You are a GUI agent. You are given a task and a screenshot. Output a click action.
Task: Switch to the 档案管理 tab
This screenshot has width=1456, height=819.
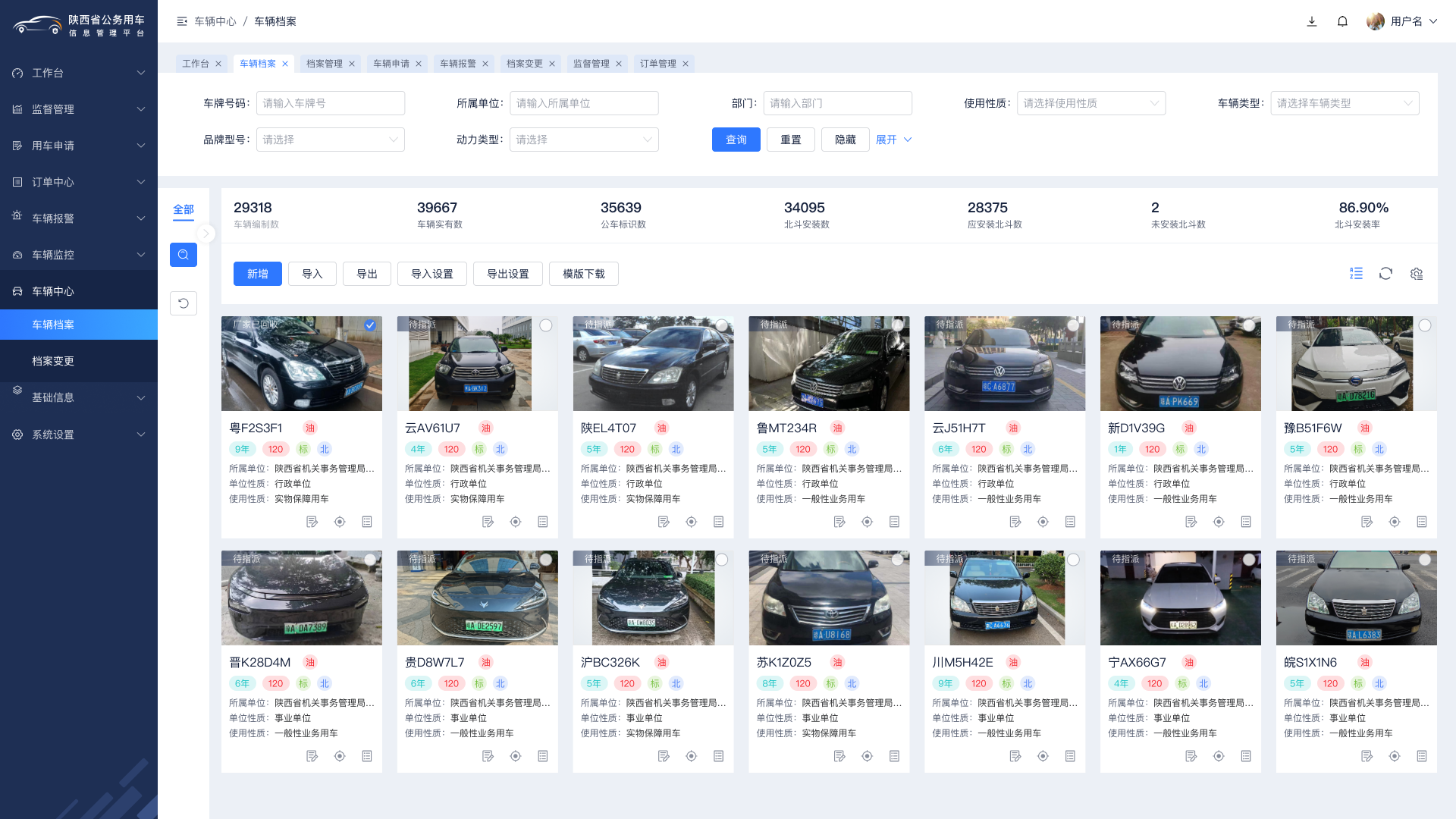(x=324, y=64)
